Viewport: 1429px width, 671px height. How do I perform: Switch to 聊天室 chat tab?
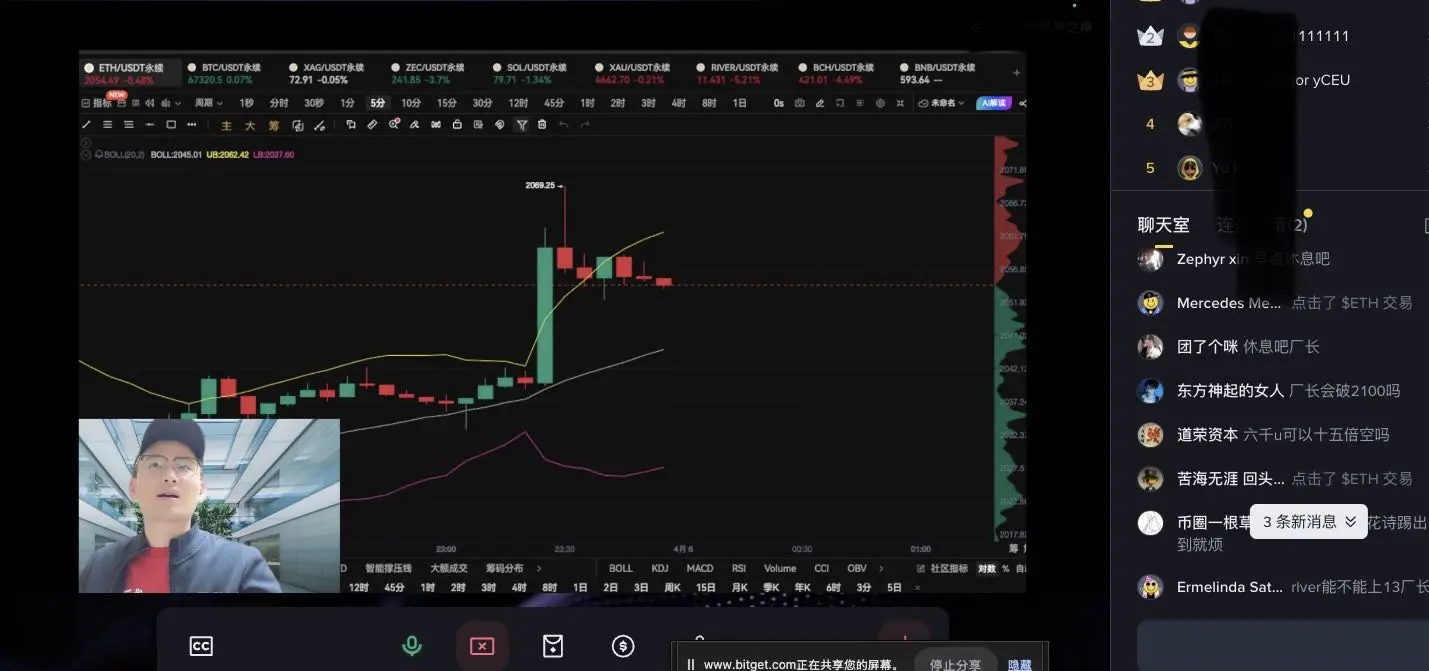(x=1163, y=225)
